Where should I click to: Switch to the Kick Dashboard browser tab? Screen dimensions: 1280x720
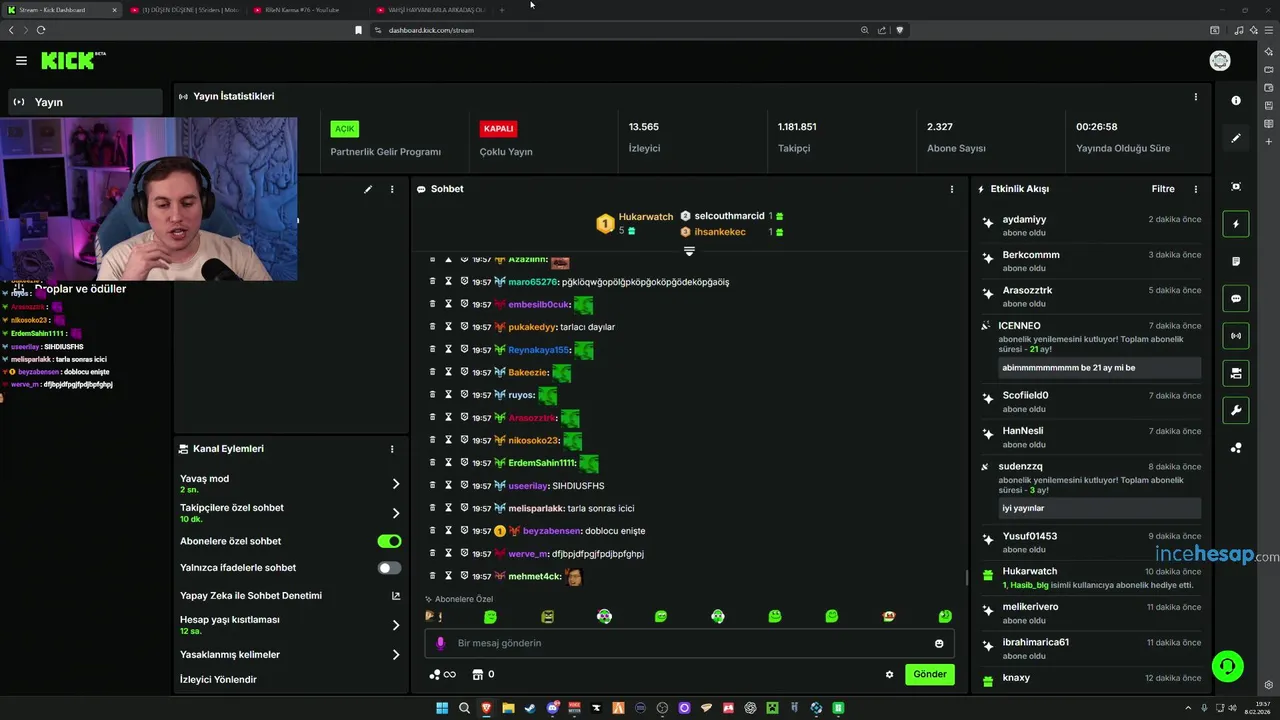(x=60, y=10)
